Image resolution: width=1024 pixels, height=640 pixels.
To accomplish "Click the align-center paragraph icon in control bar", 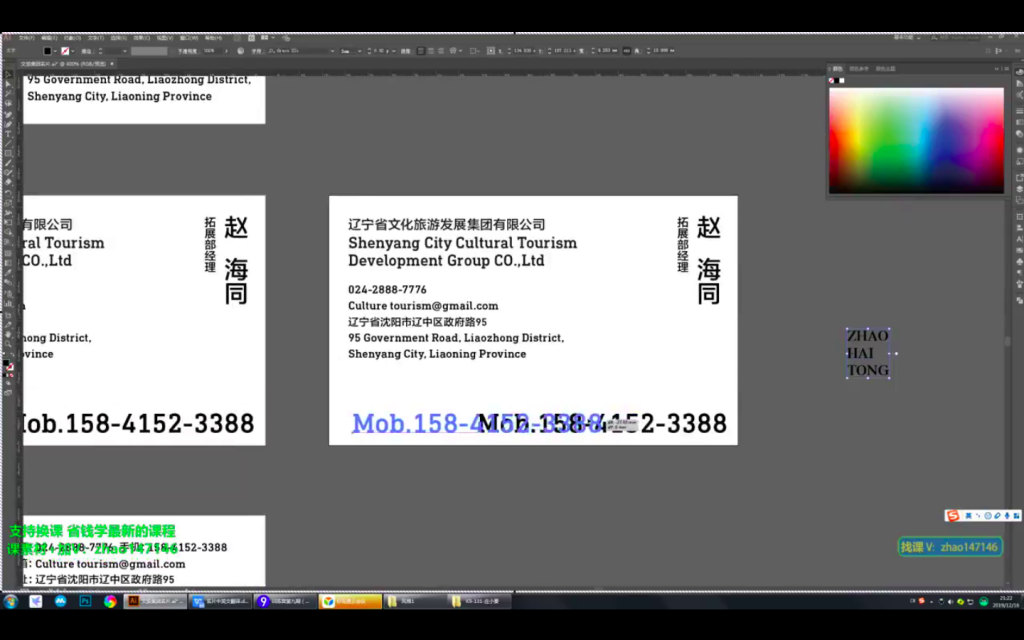I will pos(430,49).
